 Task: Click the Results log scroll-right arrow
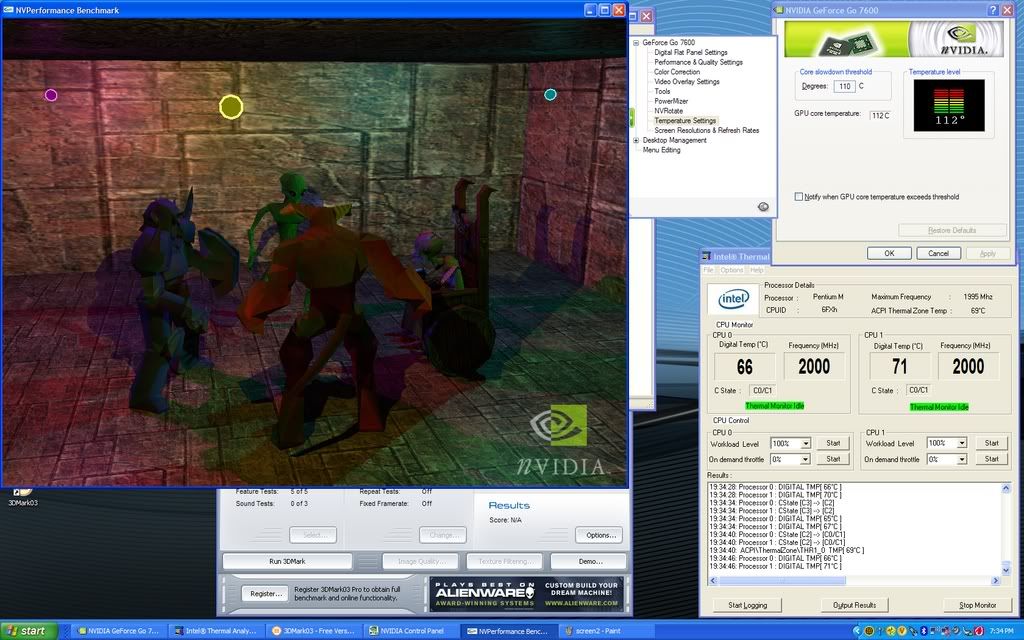(996, 581)
